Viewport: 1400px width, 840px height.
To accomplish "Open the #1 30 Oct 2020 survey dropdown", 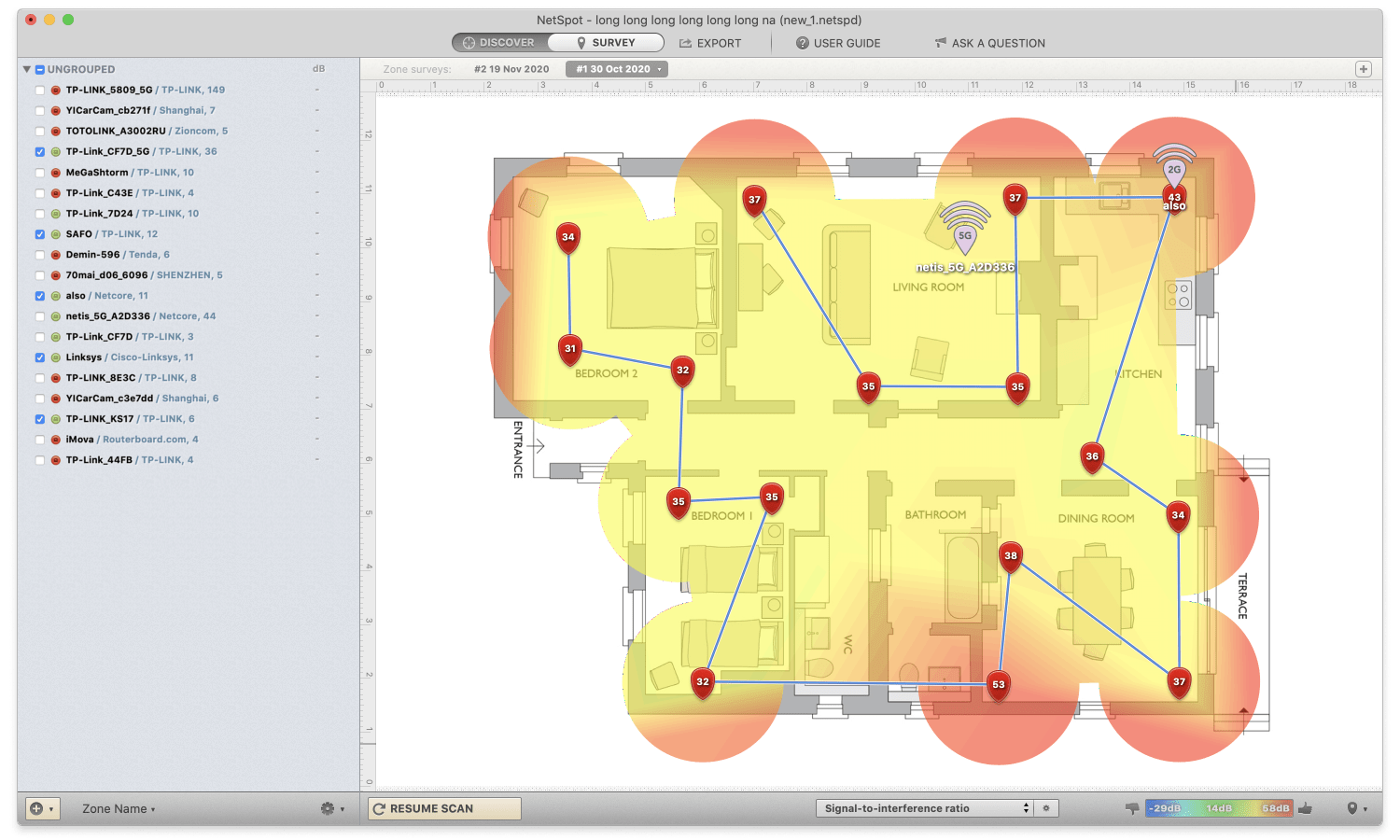I will pyautogui.click(x=617, y=69).
